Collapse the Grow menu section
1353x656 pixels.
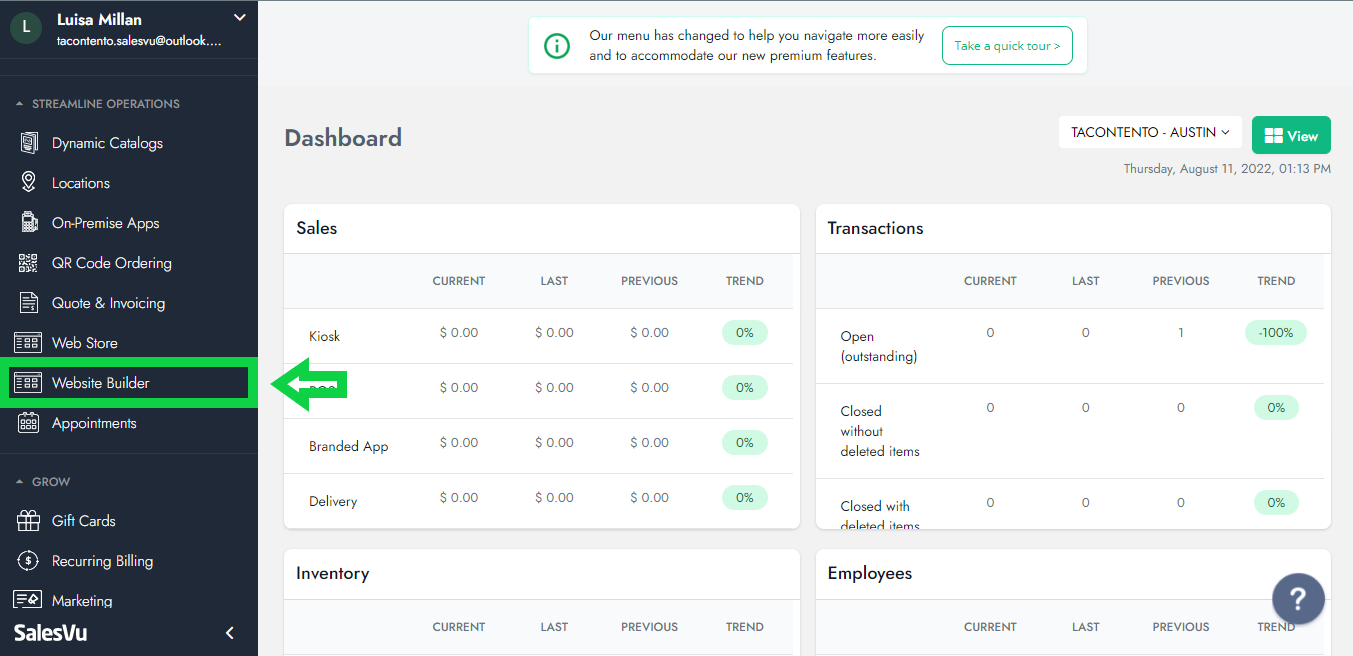[x=20, y=482]
